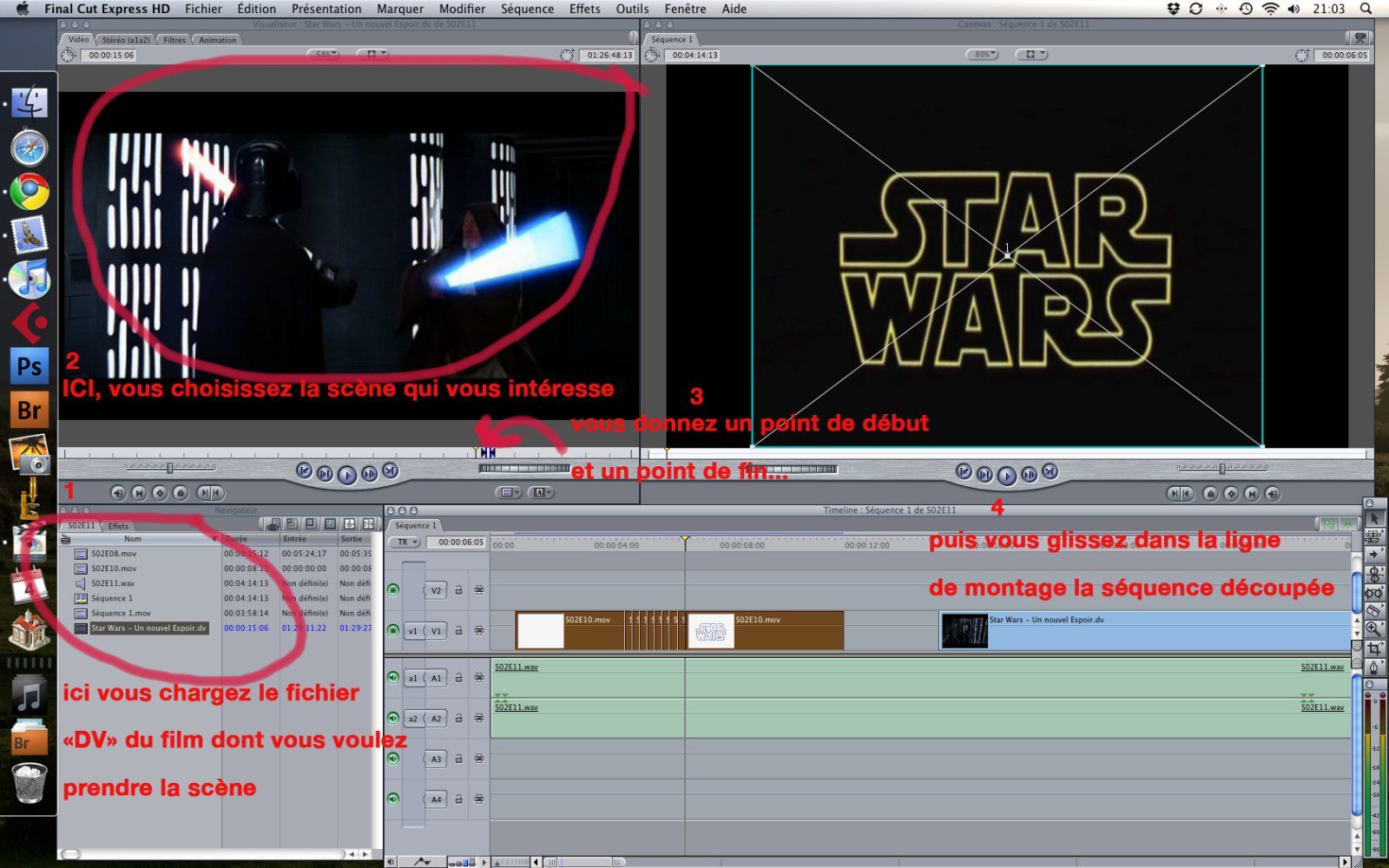Click Match Frame button in Viewer

click(x=118, y=493)
